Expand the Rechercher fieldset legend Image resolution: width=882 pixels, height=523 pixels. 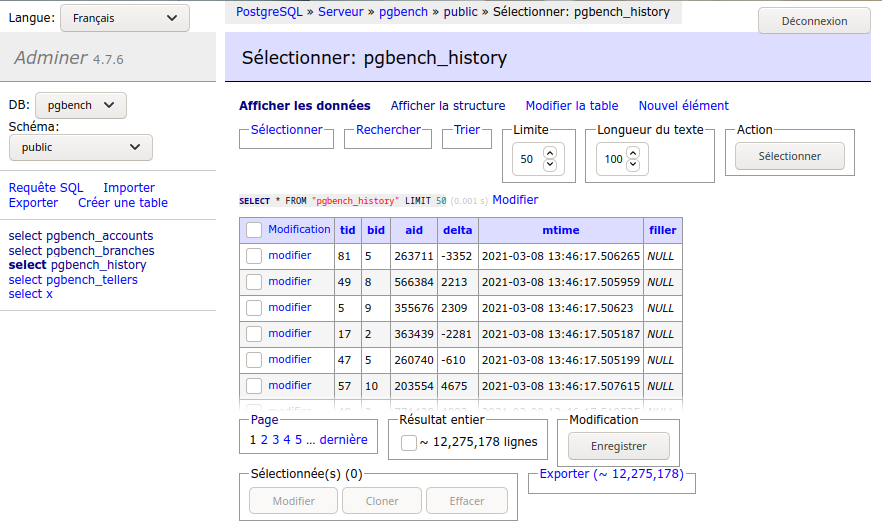point(388,130)
